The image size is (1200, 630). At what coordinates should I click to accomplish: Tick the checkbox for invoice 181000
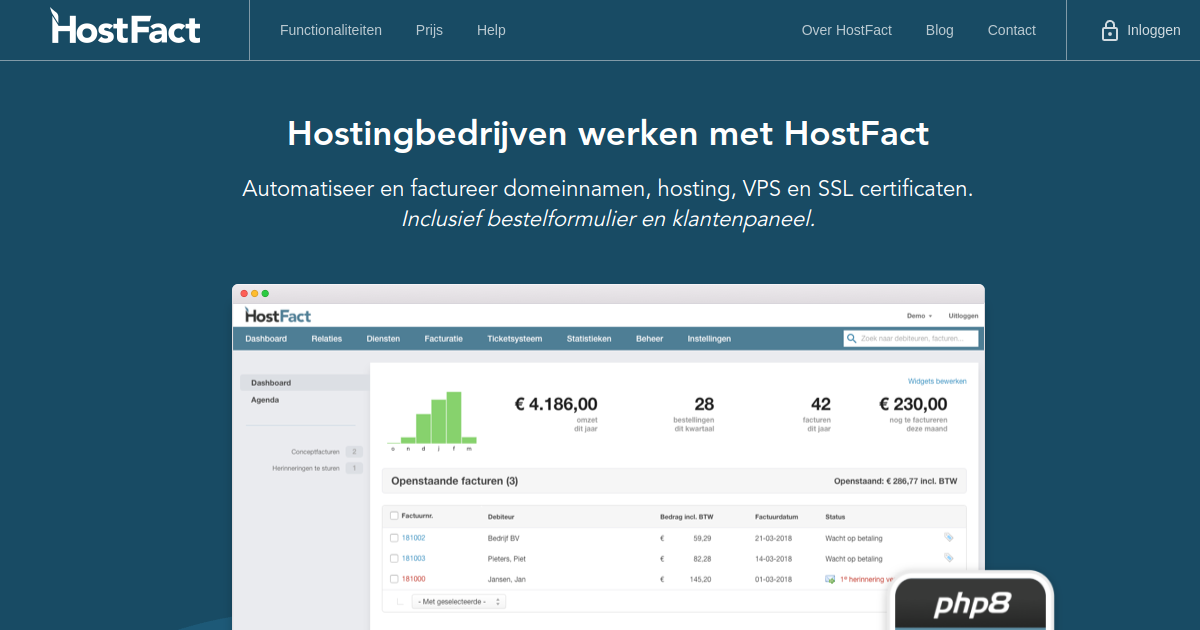394,579
